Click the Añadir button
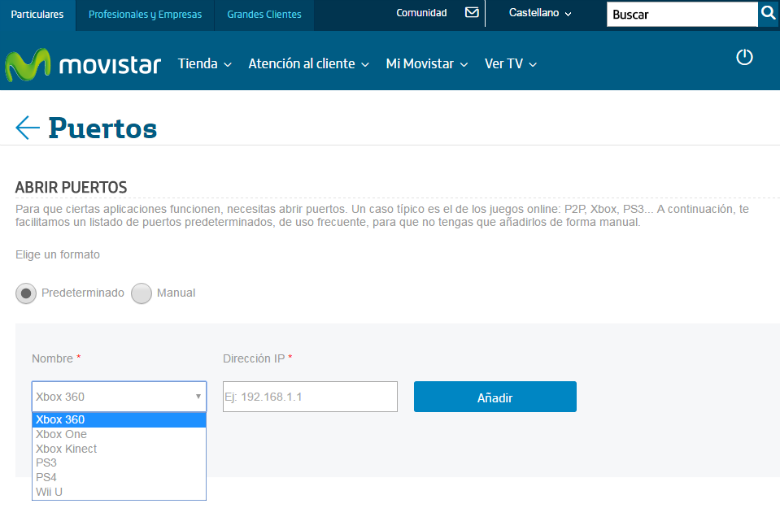 tap(495, 397)
